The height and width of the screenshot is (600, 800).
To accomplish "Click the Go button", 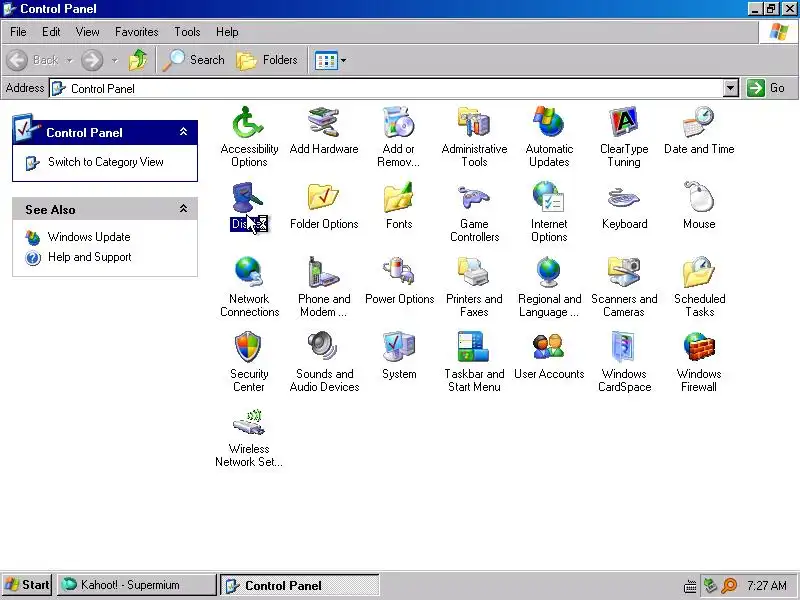I will click(x=766, y=88).
